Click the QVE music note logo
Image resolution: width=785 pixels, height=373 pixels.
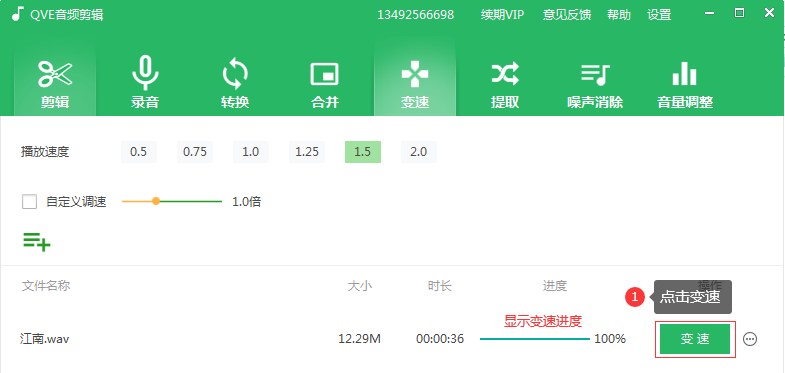pos(18,14)
